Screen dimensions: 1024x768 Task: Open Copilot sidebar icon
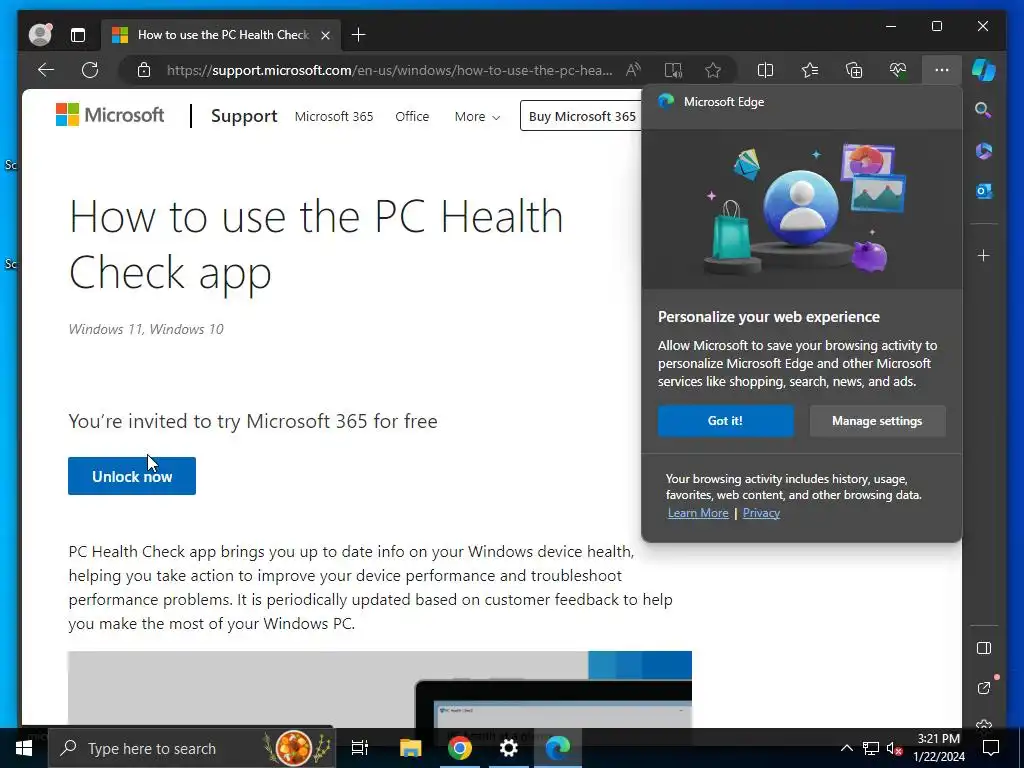coord(984,70)
